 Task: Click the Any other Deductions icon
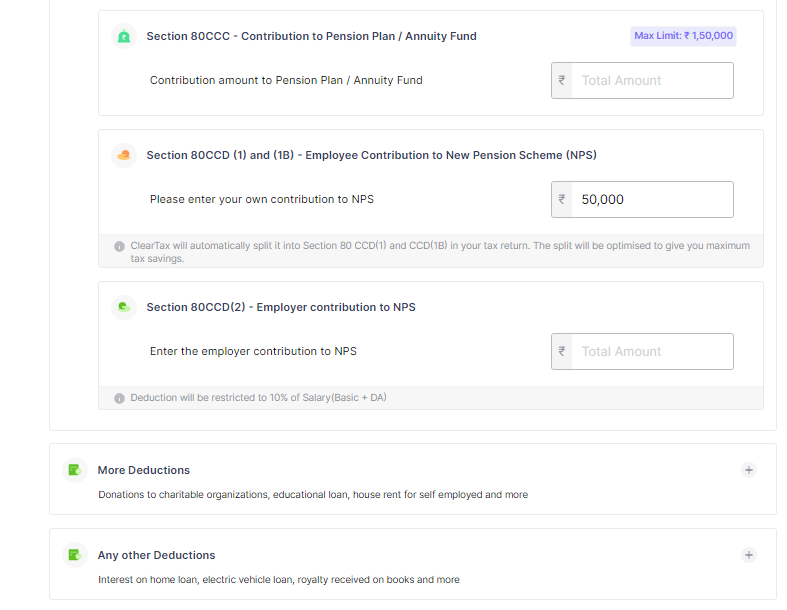(75, 555)
